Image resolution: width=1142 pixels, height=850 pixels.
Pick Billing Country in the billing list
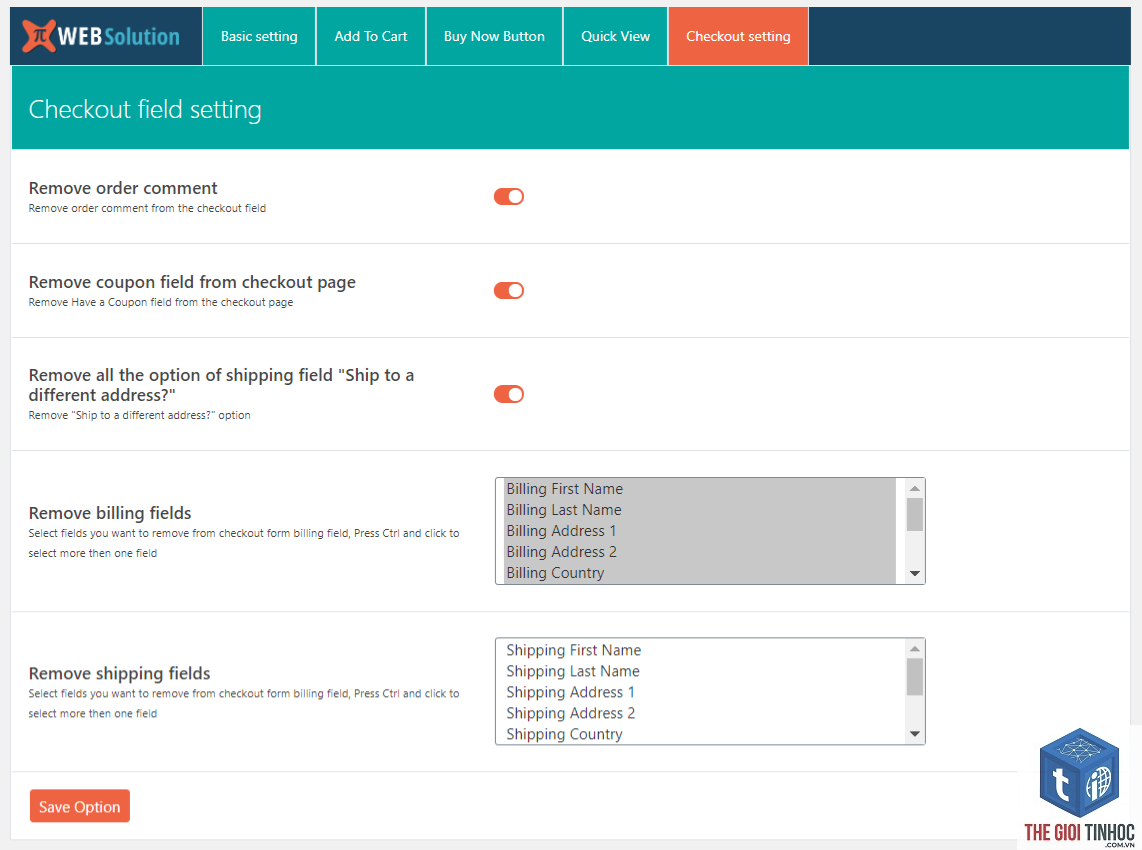tap(700, 573)
